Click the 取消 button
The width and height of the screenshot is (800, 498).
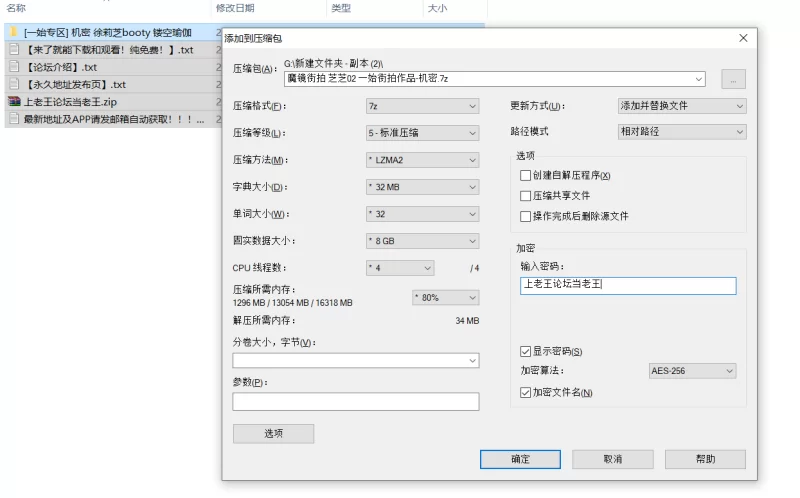pyautogui.click(x=613, y=459)
